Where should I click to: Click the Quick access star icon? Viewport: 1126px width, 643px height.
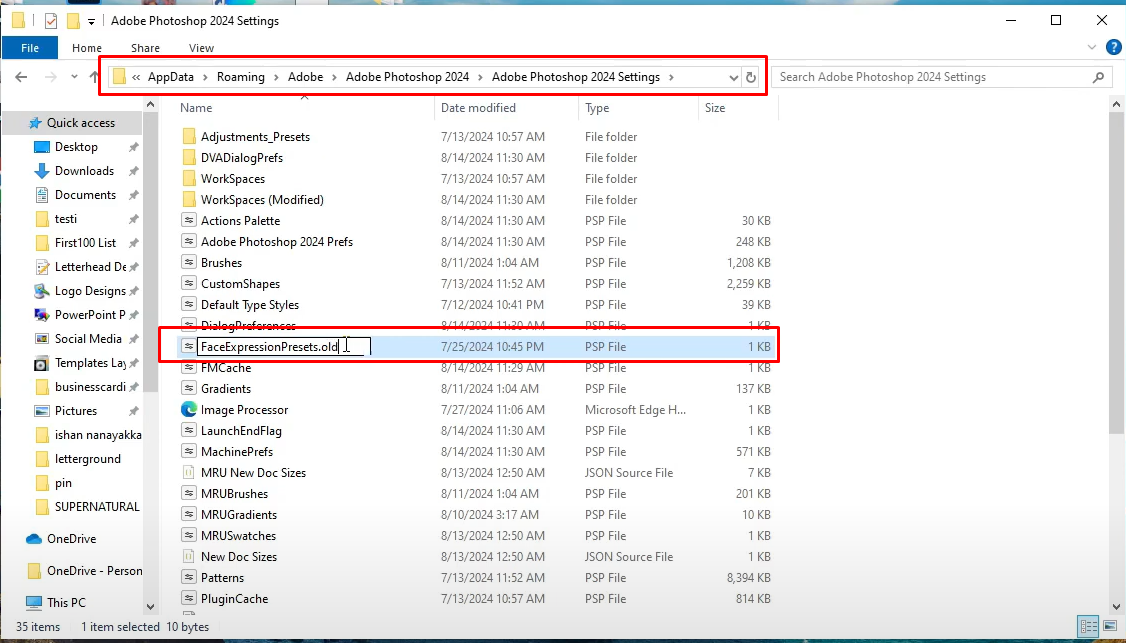35,123
